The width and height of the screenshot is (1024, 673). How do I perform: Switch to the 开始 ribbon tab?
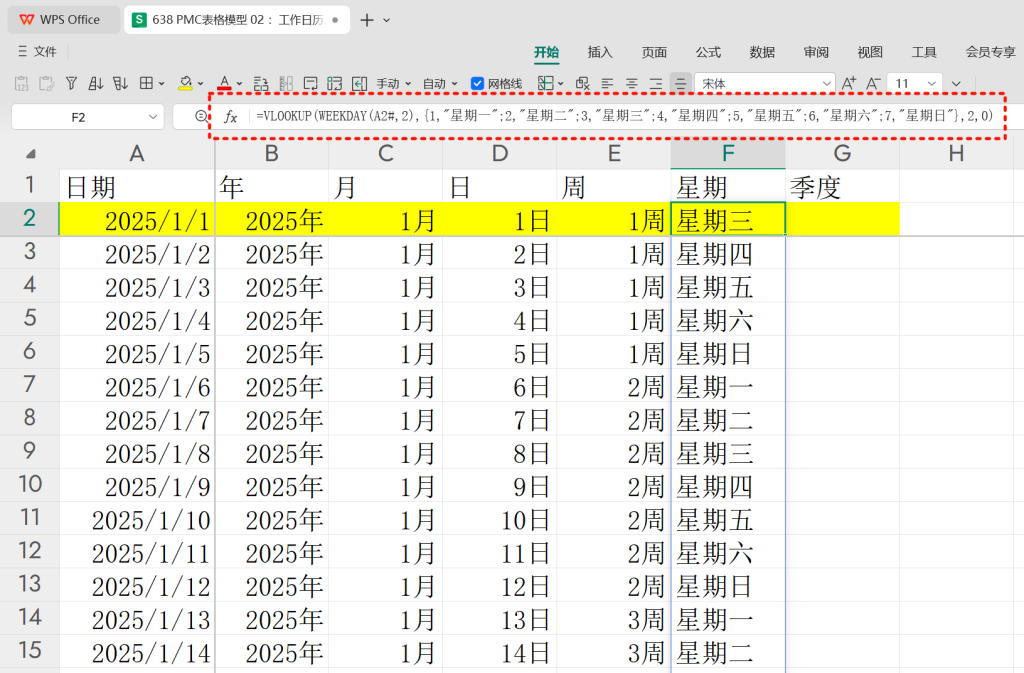pyautogui.click(x=546, y=52)
